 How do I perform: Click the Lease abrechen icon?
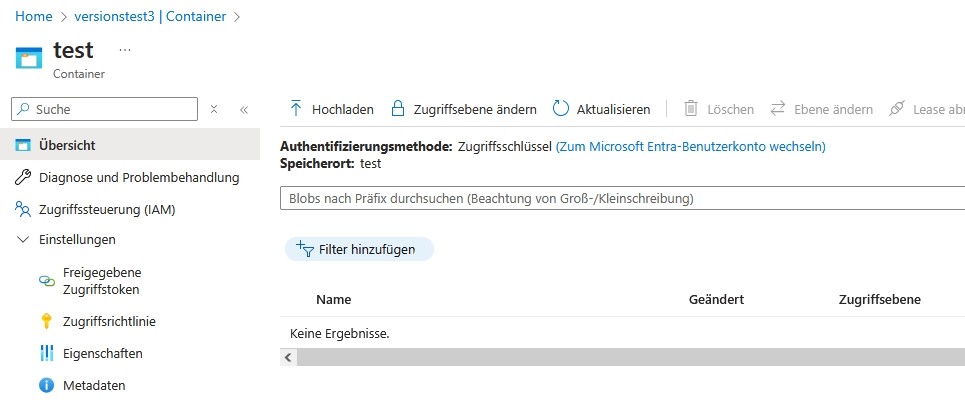pos(896,109)
